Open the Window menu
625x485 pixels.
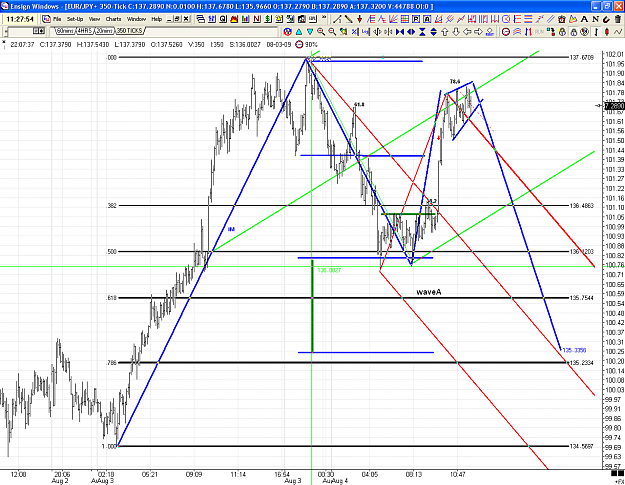136,19
